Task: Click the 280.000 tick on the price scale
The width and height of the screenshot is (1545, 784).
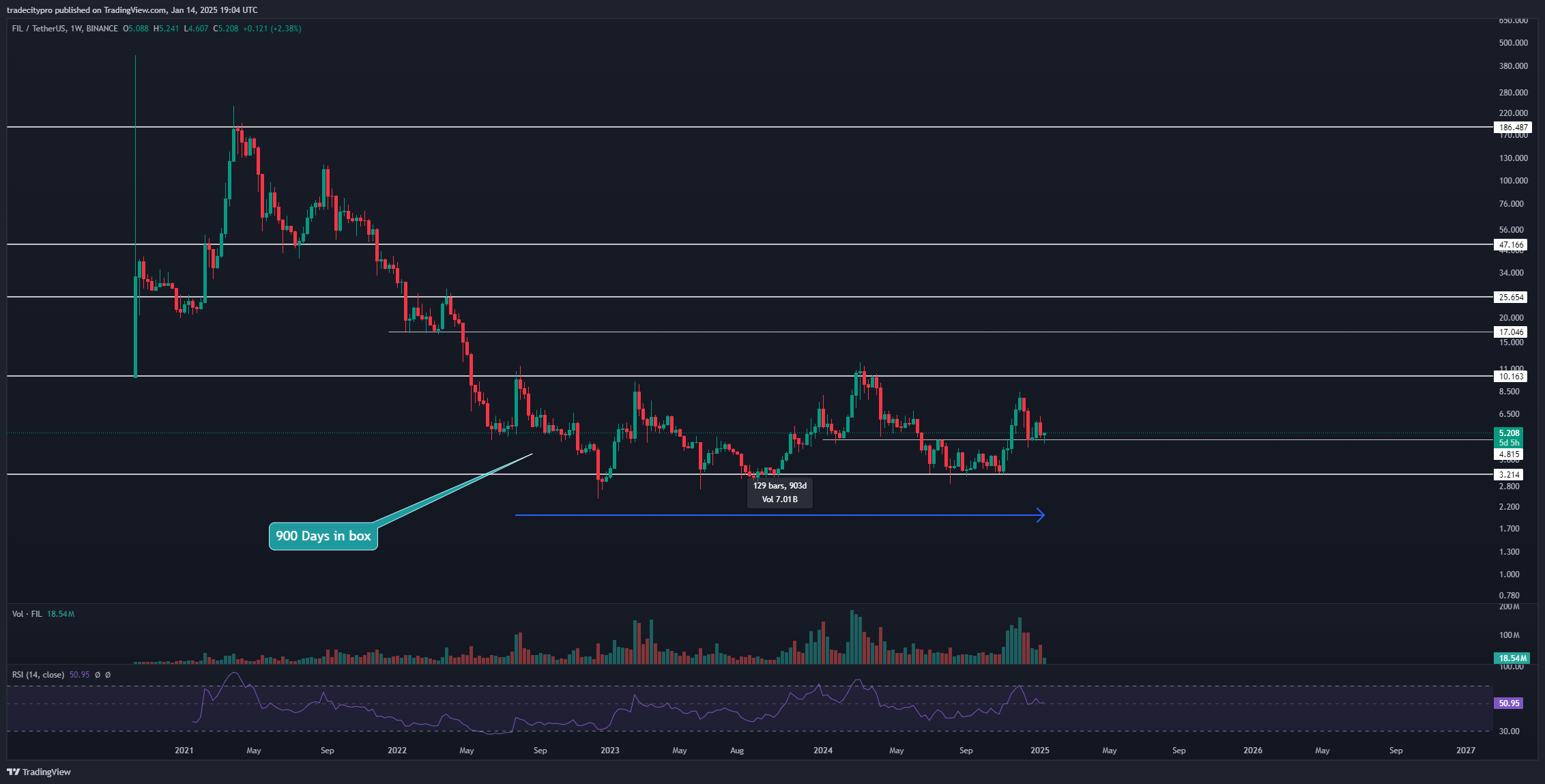Action: click(x=1514, y=93)
